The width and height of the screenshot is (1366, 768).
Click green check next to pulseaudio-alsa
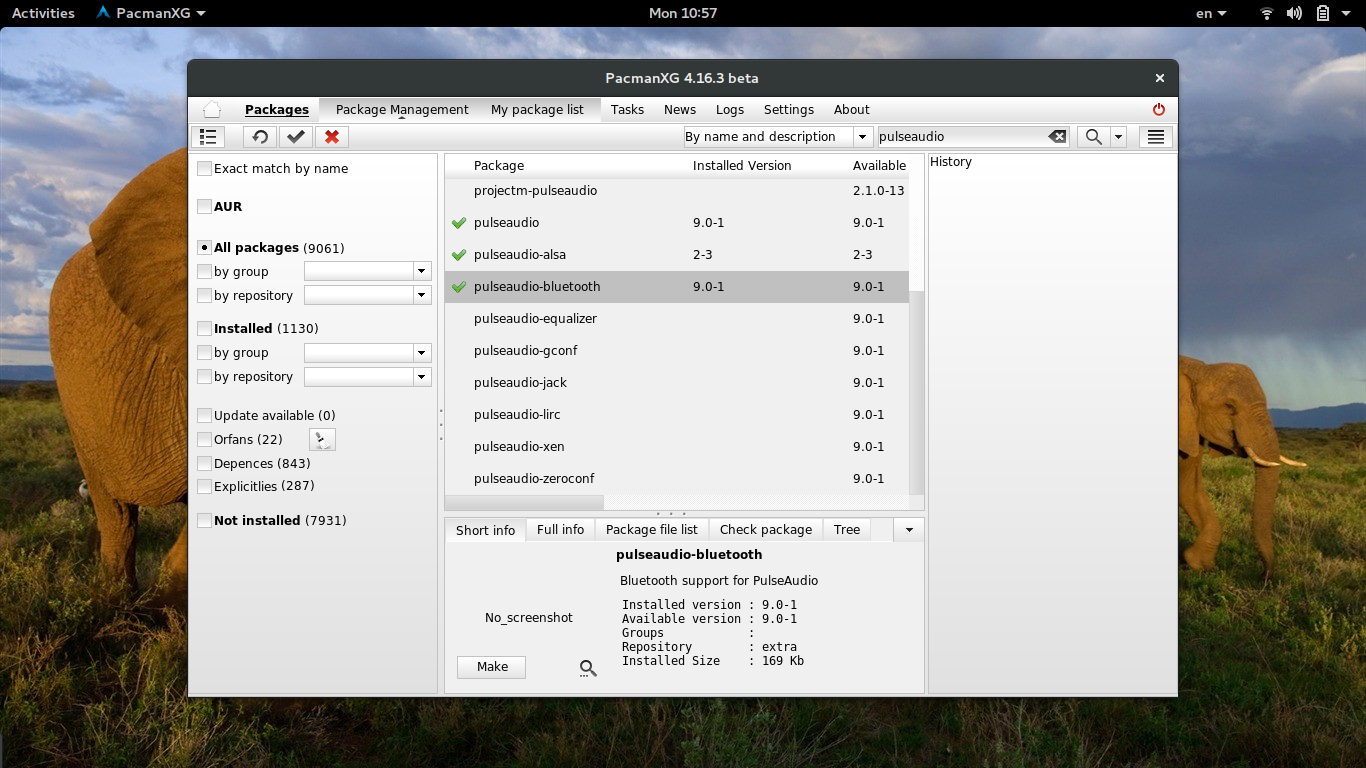pos(459,255)
